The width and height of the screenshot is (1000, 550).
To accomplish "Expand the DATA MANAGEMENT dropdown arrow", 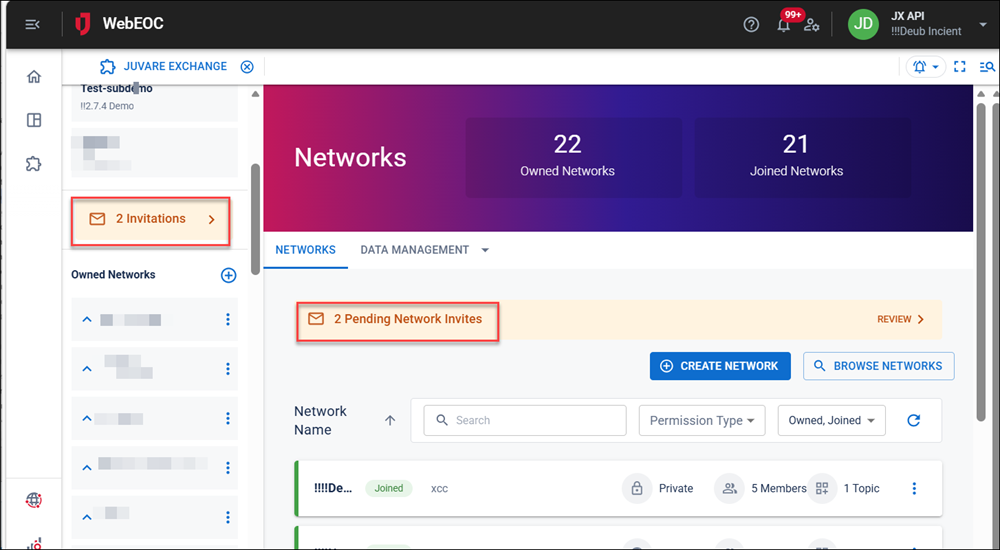I will tap(485, 250).
